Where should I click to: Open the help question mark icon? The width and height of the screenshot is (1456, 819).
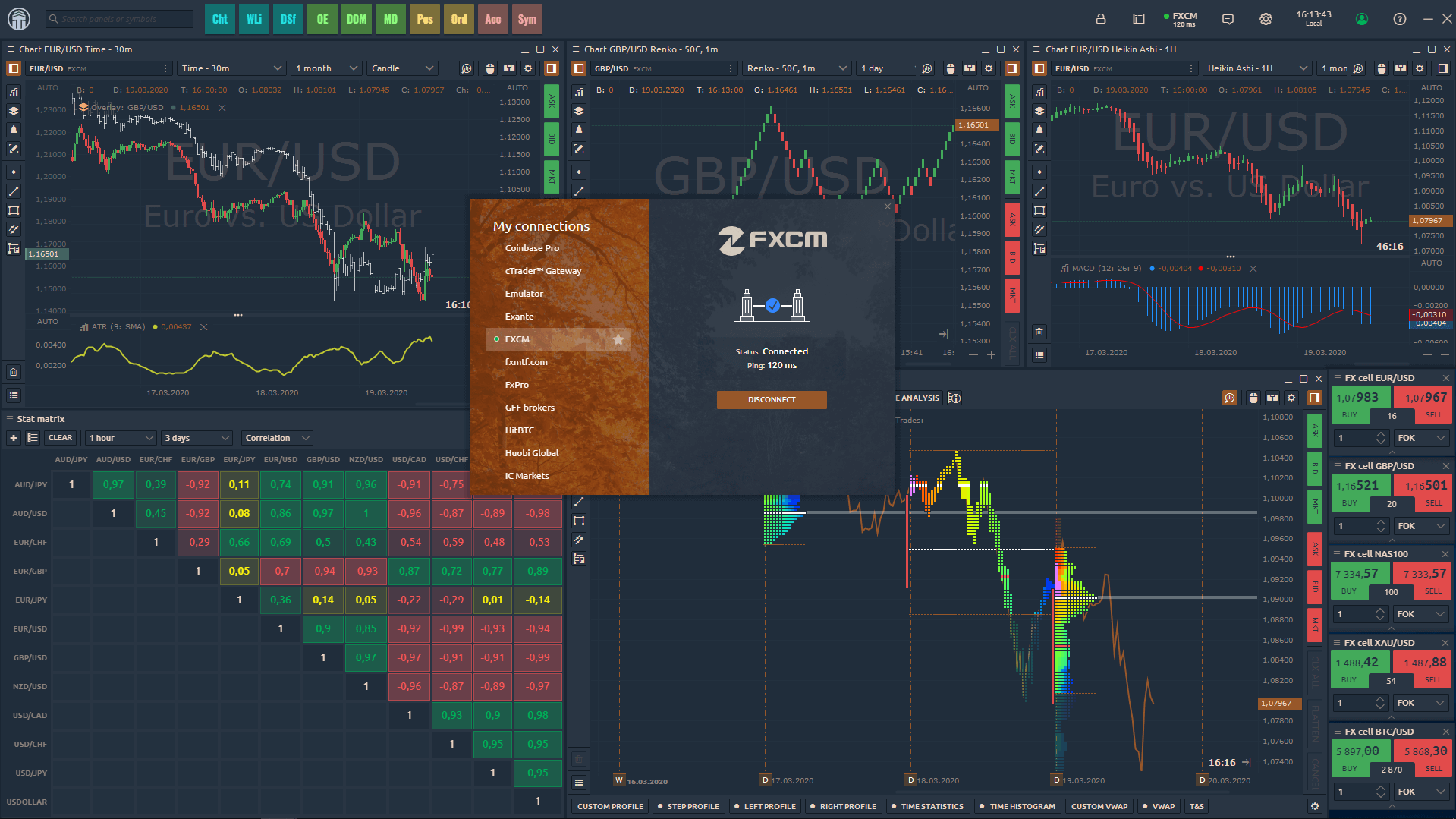tap(1400, 19)
